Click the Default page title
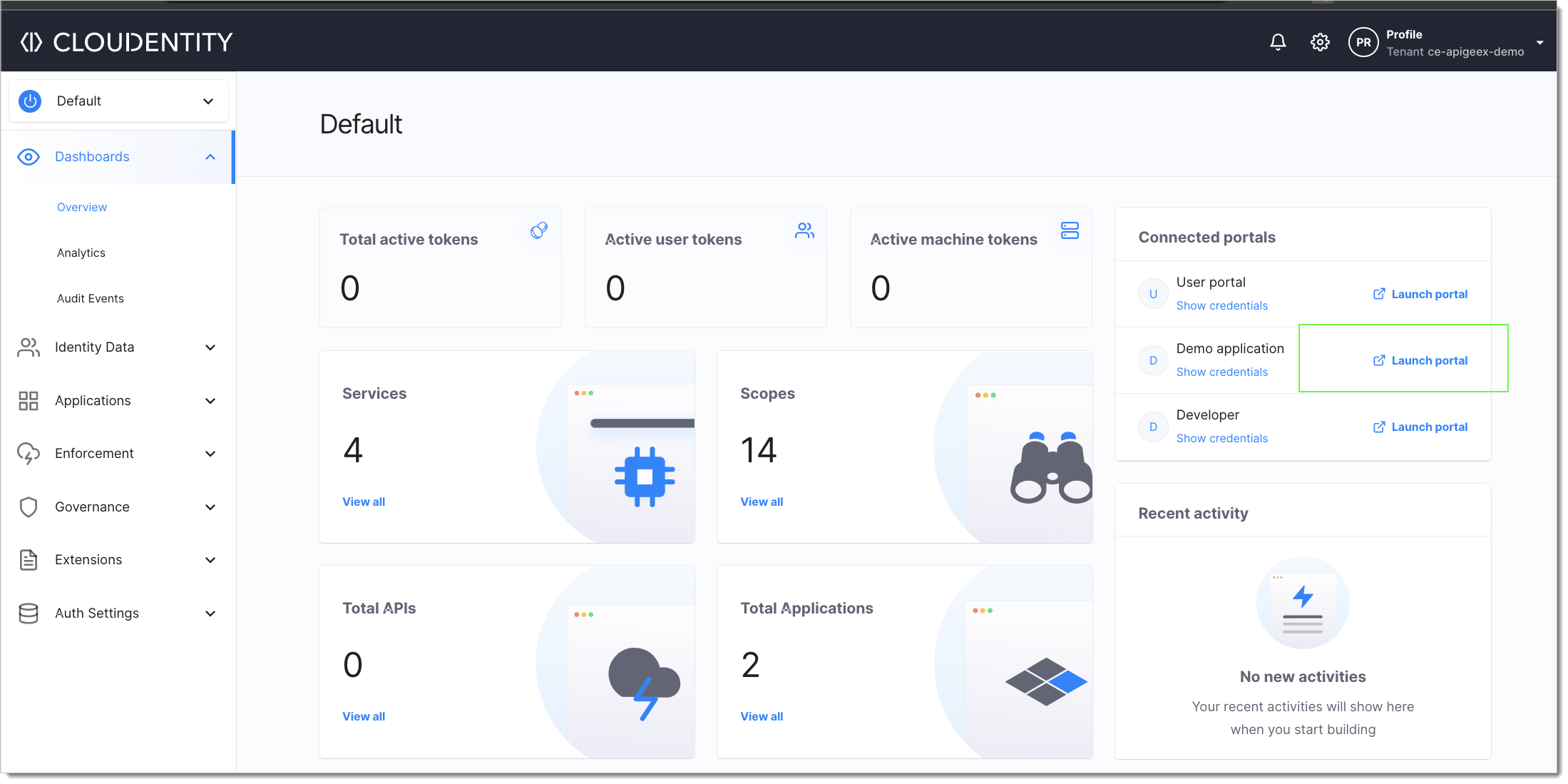The width and height of the screenshot is (1568, 784). tap(361, 124)
